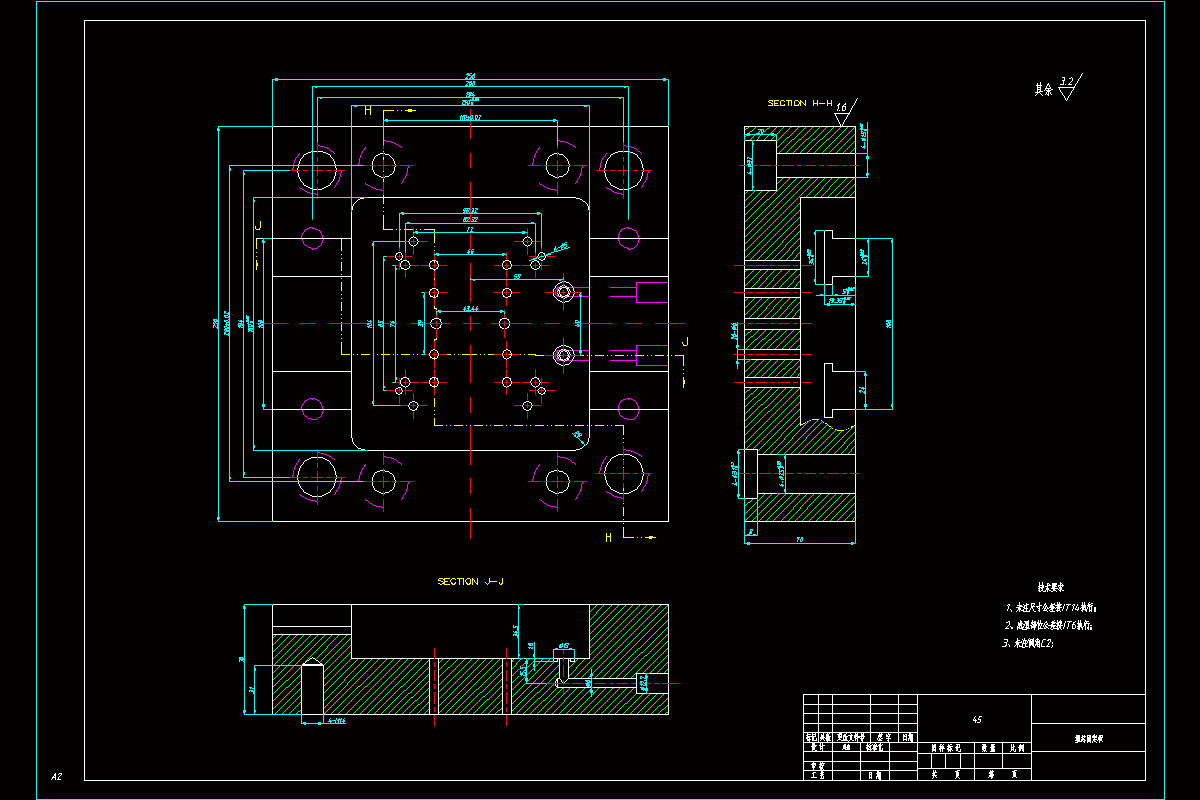Click the '72' dimension in the plan view
The width and height of the screenshot is (1200, 800).
click(x=471, y=230)
